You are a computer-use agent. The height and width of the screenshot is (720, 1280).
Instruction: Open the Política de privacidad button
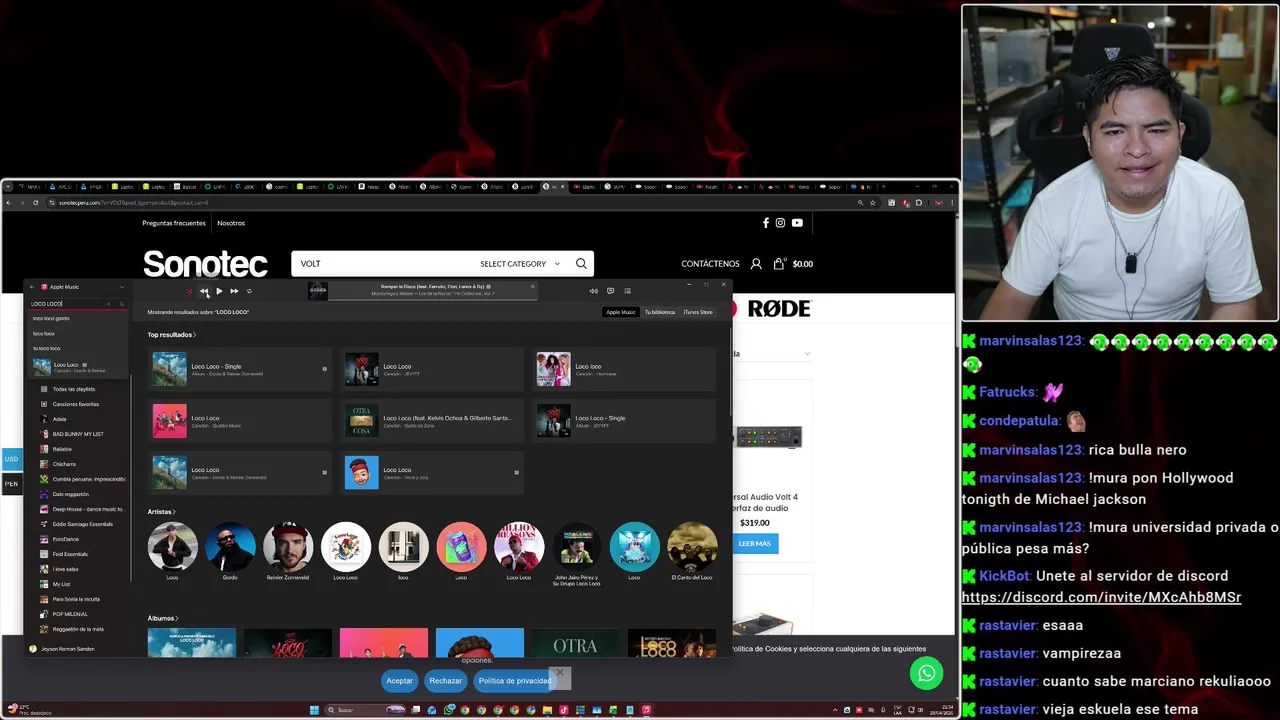point(514,681)
